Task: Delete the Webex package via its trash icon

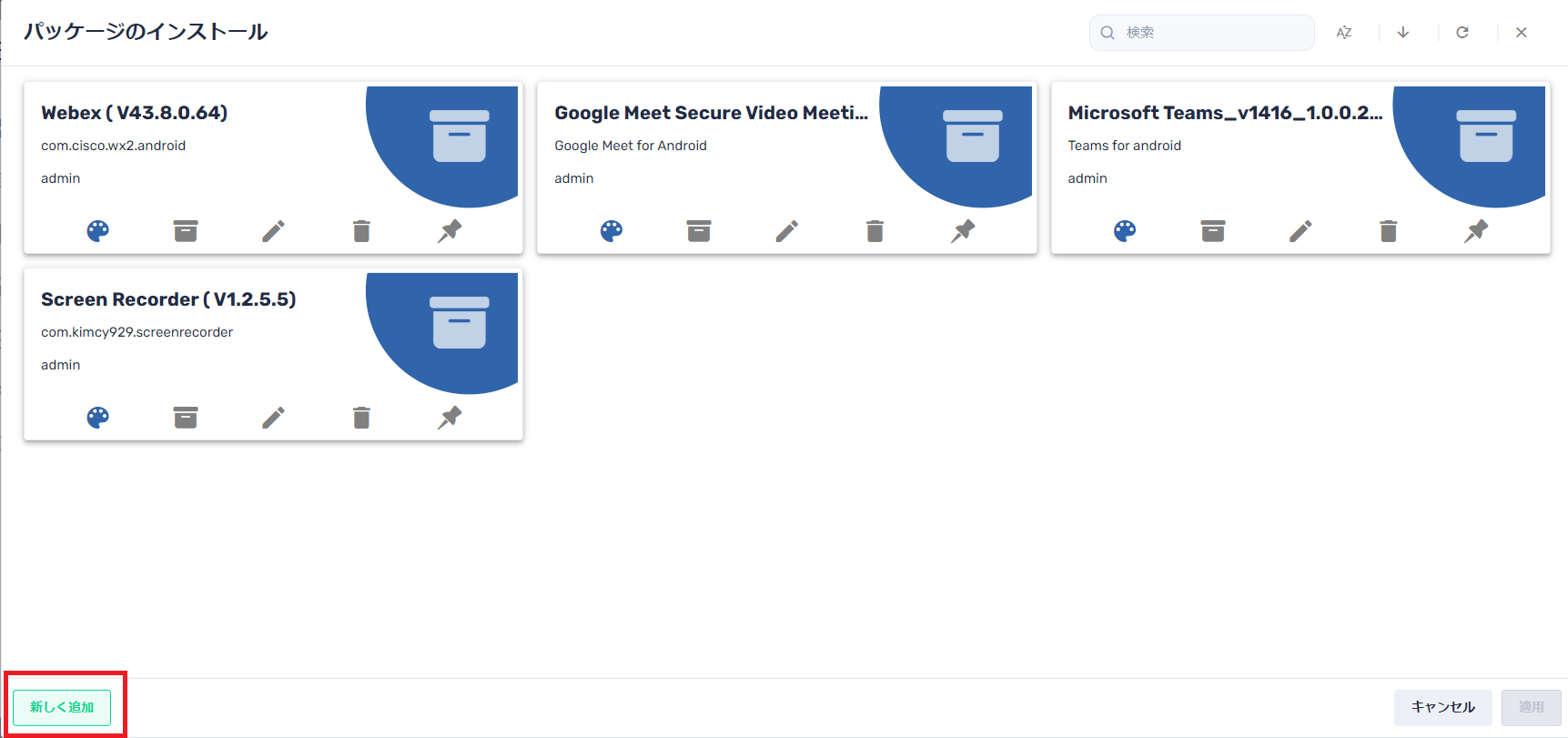Action: [361, 231]
